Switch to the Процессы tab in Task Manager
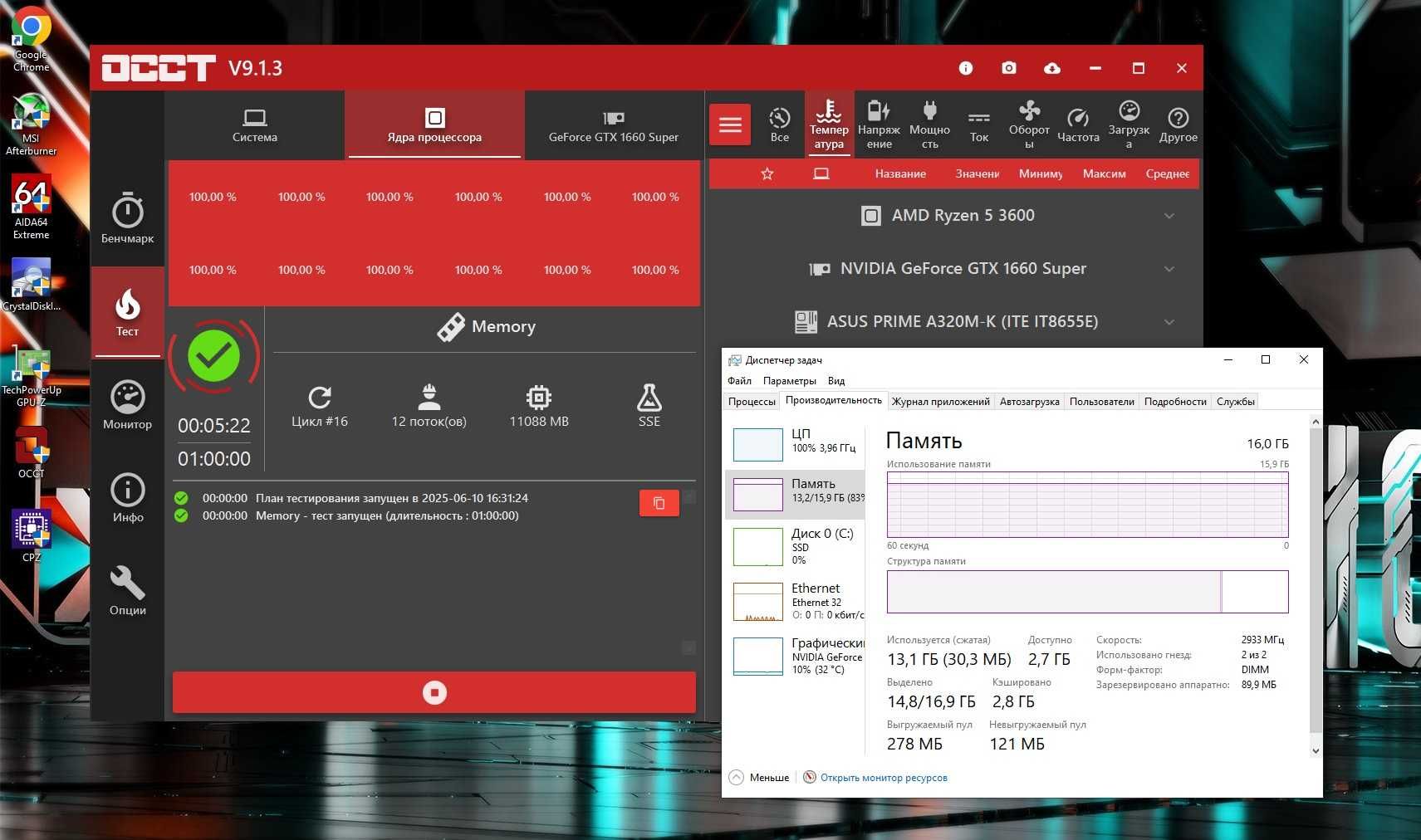Screen dimensions: 1421x840 752,402
